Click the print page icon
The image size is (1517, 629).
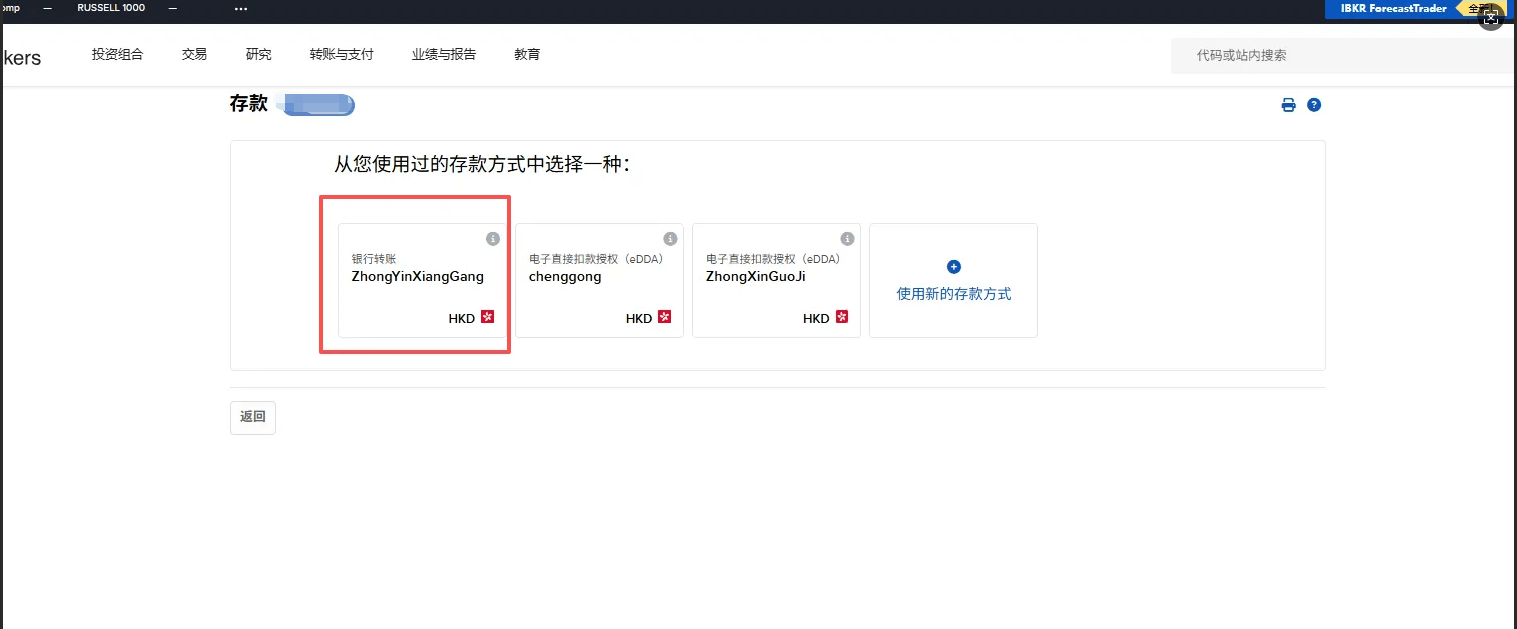[x=1289, y=105]
